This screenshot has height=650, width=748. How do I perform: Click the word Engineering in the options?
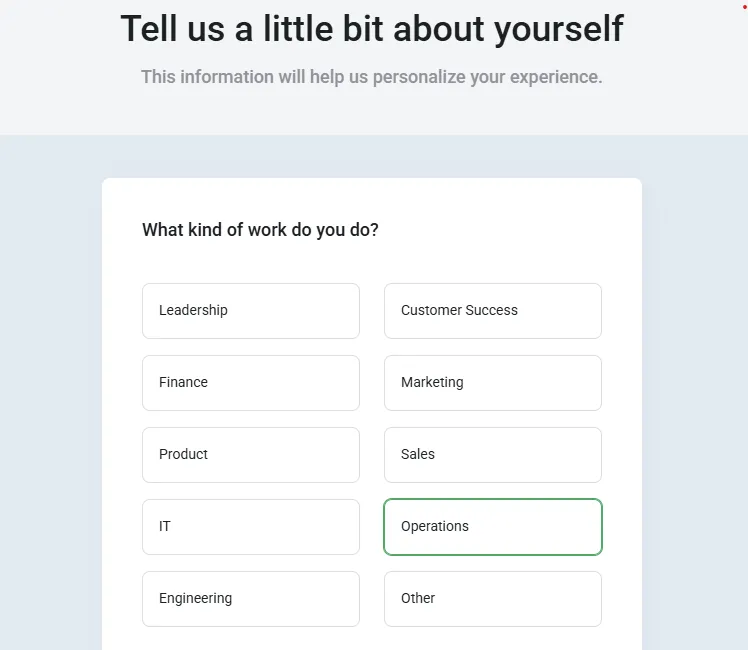195,599
